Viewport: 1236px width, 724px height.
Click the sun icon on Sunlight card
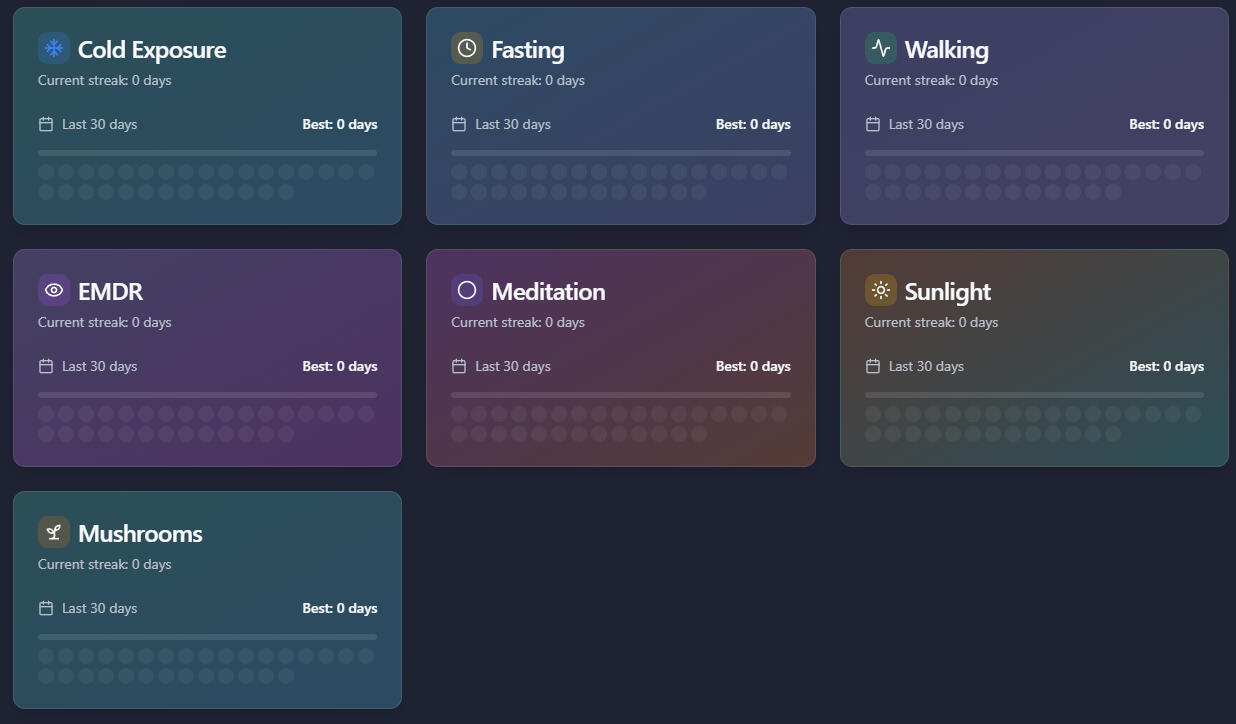(x=880, y=290)
